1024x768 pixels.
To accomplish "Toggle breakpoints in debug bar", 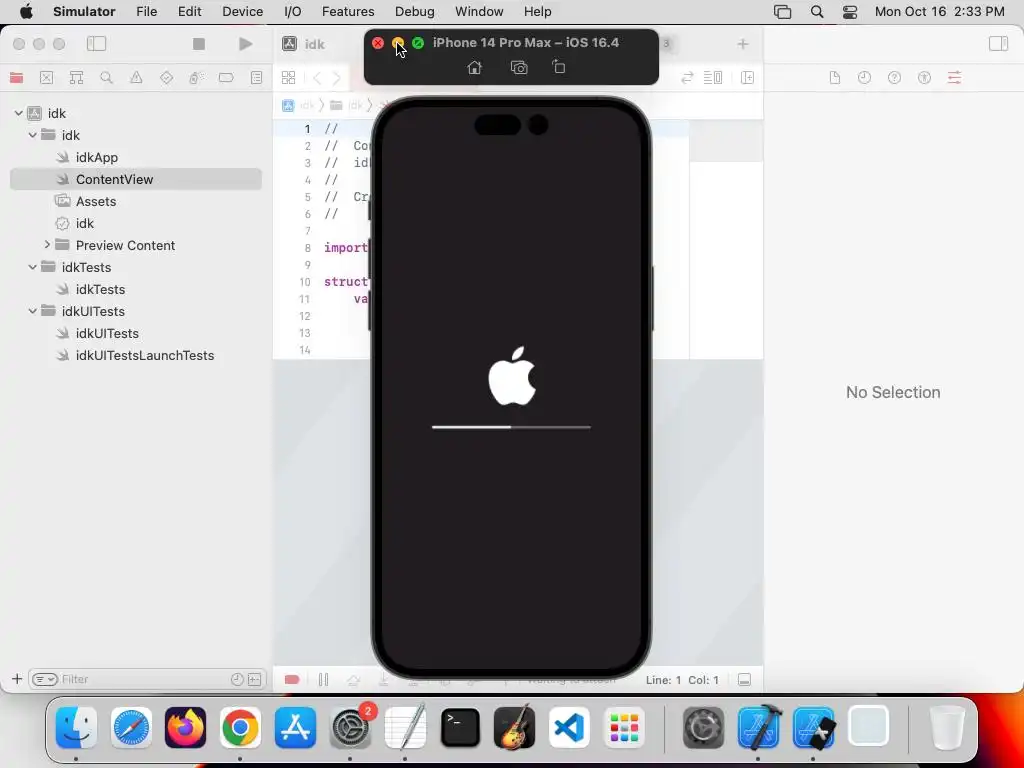I will [x=292, y=680].
